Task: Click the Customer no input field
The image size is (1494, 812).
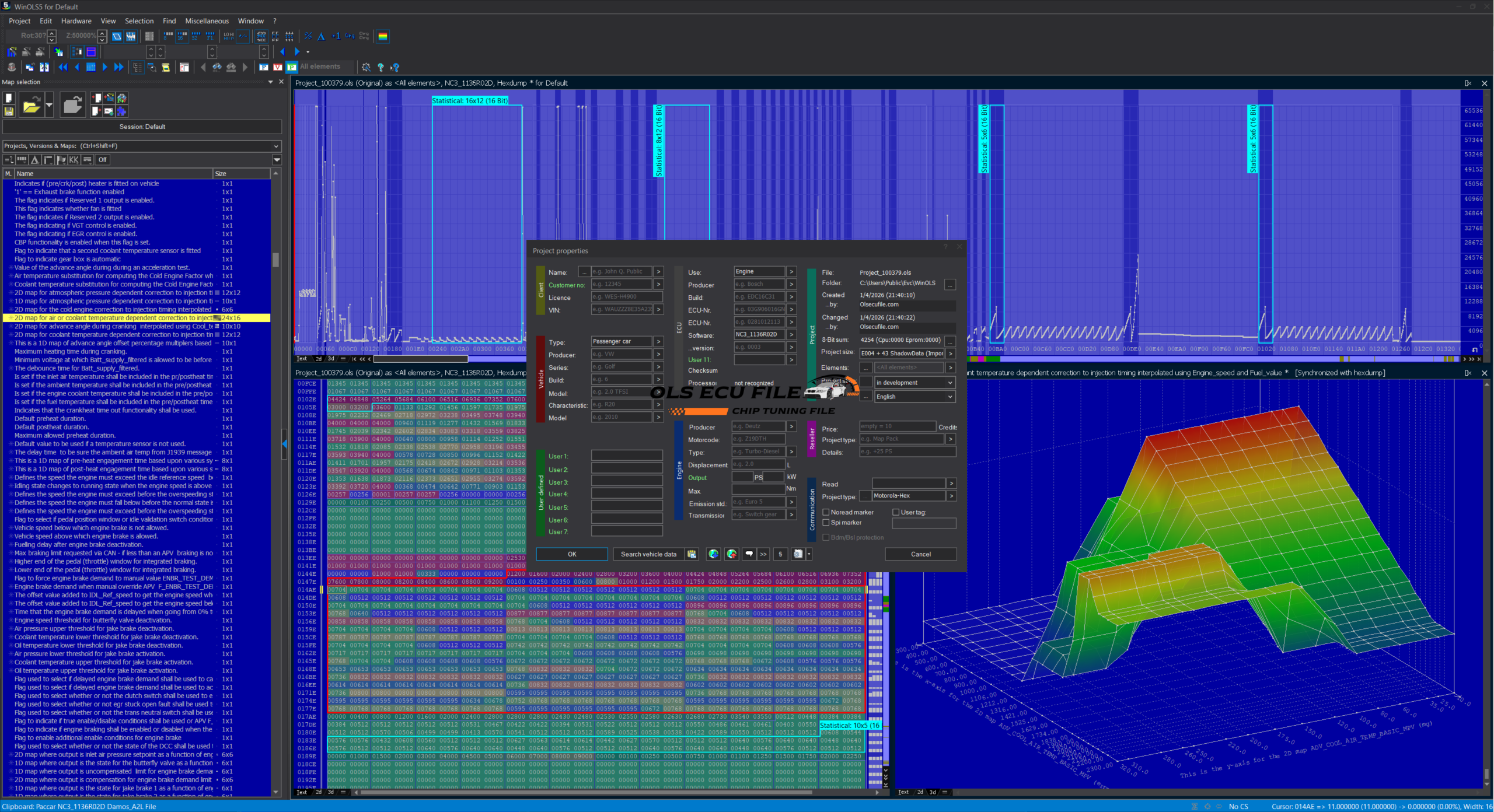Action: (x=622, y=285)
